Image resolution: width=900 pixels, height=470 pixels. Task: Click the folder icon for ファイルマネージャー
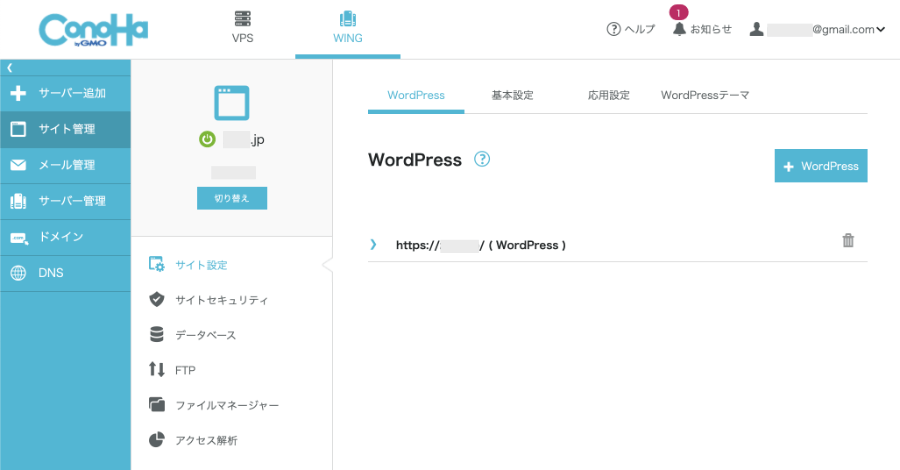(157, 405)
